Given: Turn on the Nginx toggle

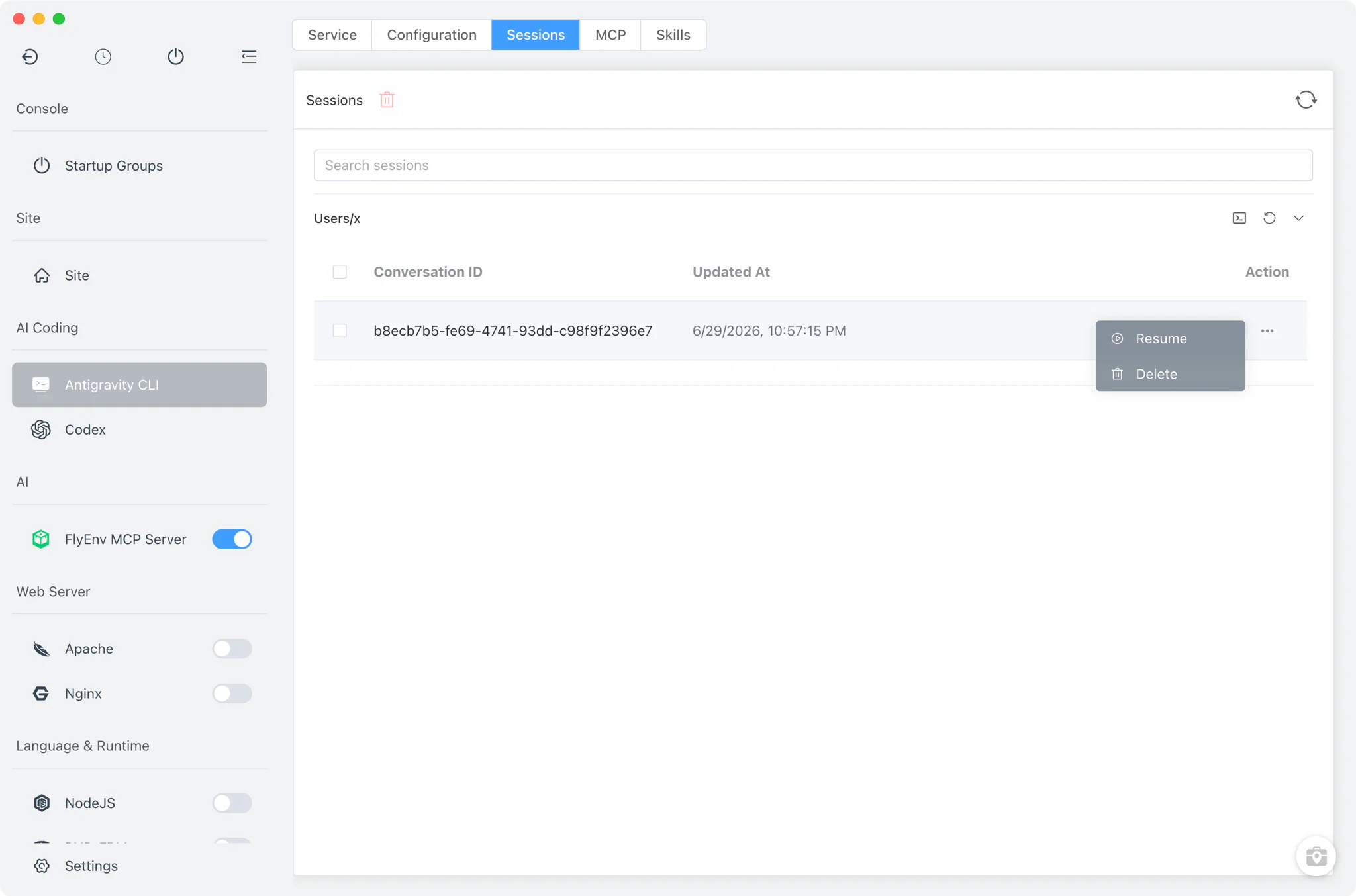Looking at the screenshot, I should 232,694.
